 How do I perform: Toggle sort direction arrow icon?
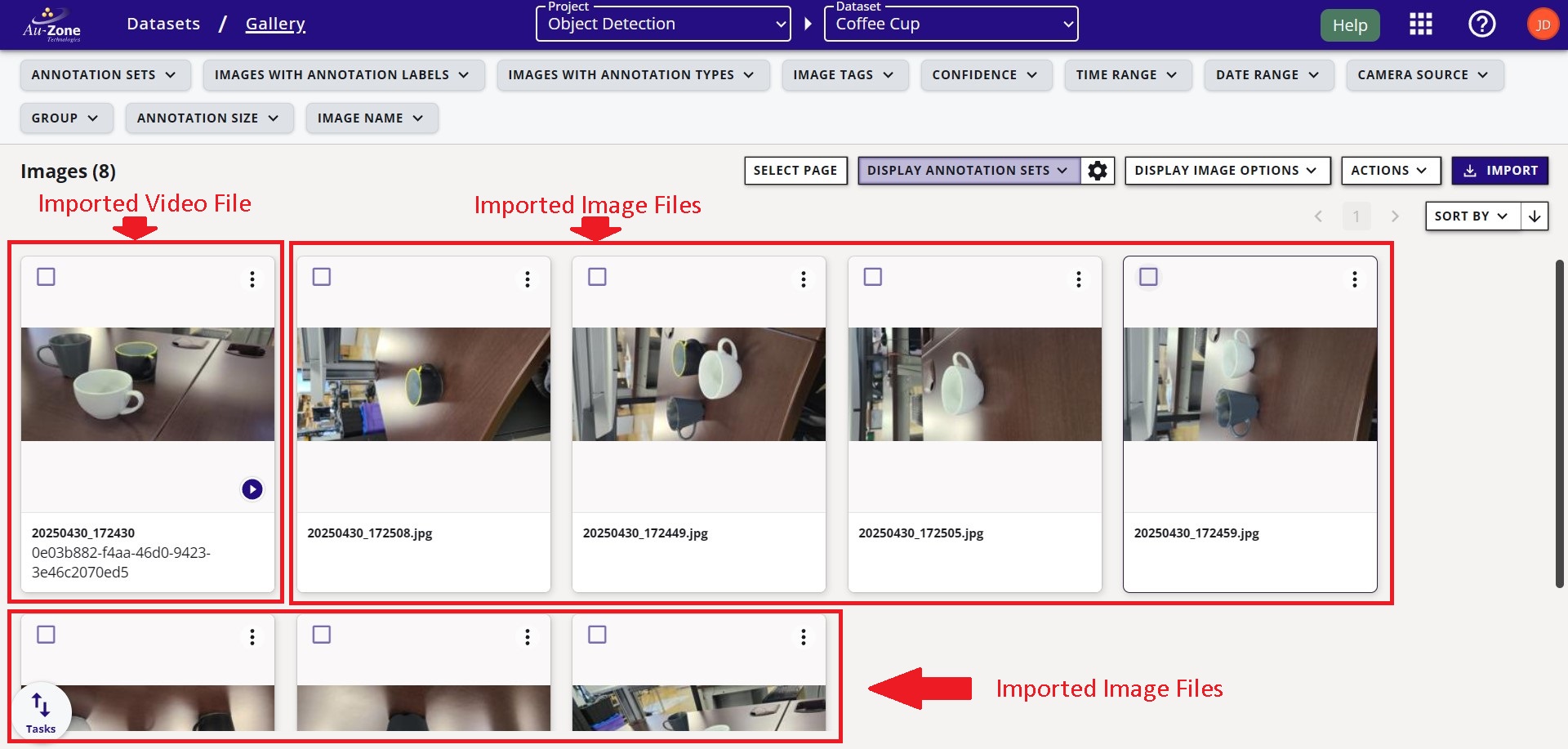(1535, 216)
